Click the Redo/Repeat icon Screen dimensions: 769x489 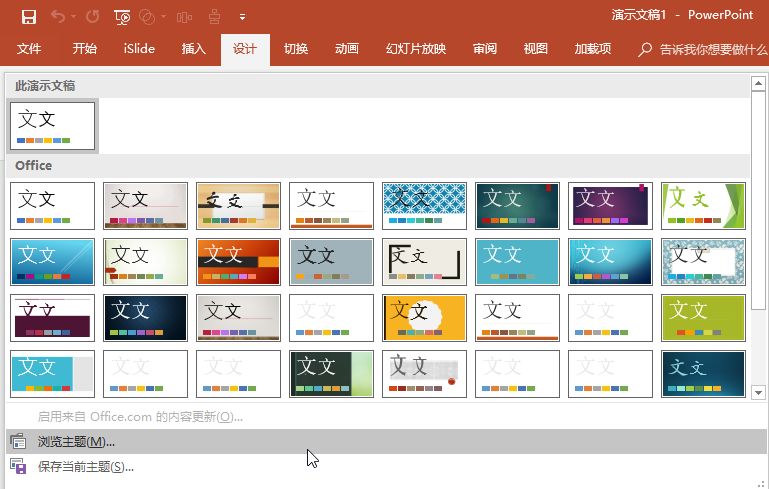[93, 17]
